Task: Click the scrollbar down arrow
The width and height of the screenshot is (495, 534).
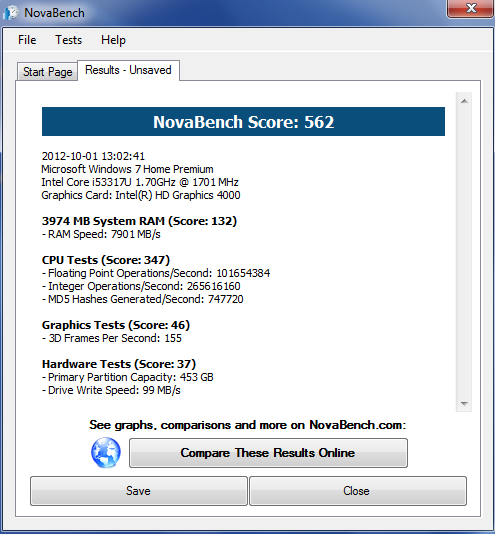Action: point(464,404)
